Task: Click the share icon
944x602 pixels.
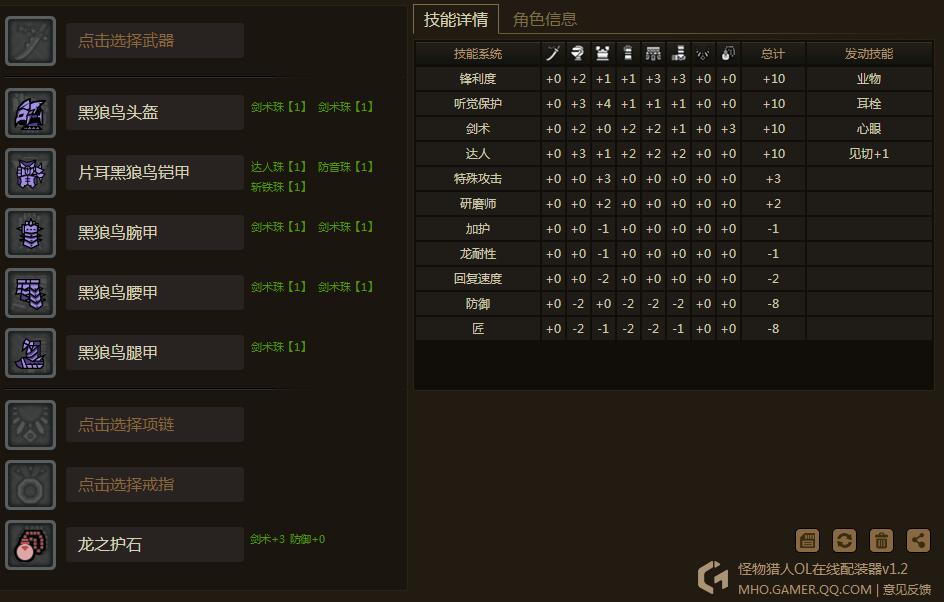Action: (x=918, y=541)
